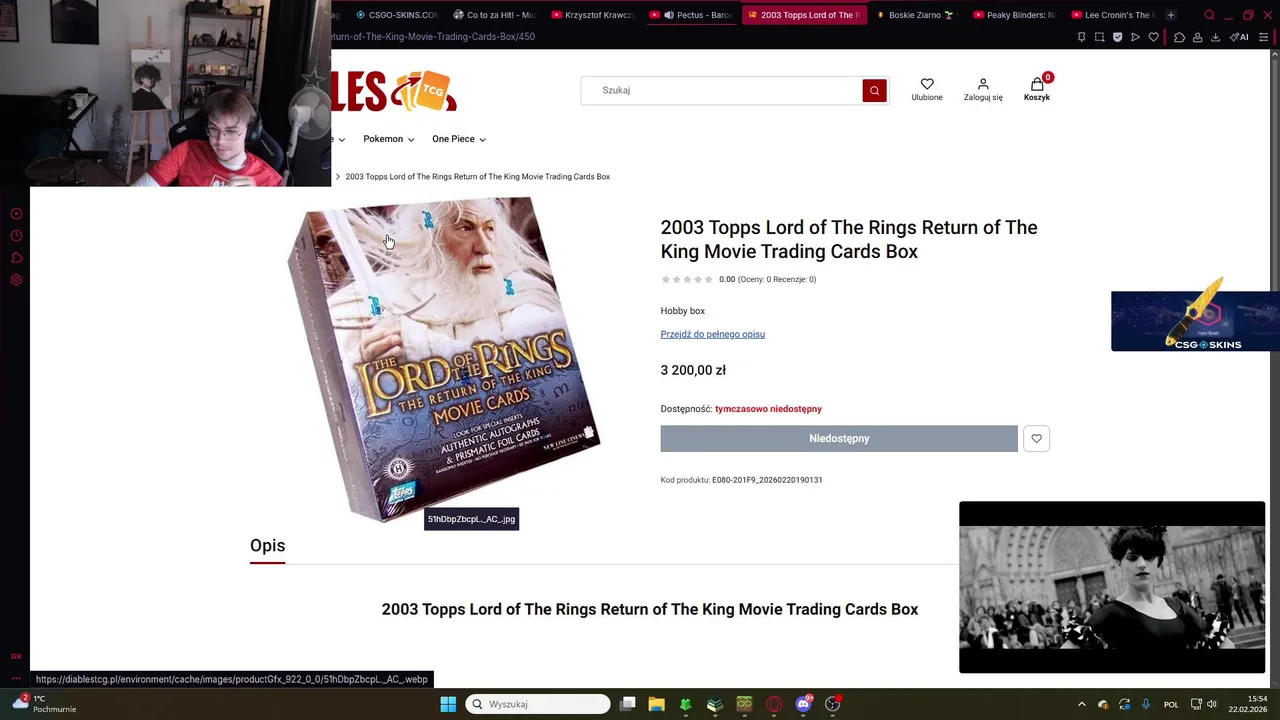
Task: Open the browser AI assistant icon
Action: [x=1239, y=37]
